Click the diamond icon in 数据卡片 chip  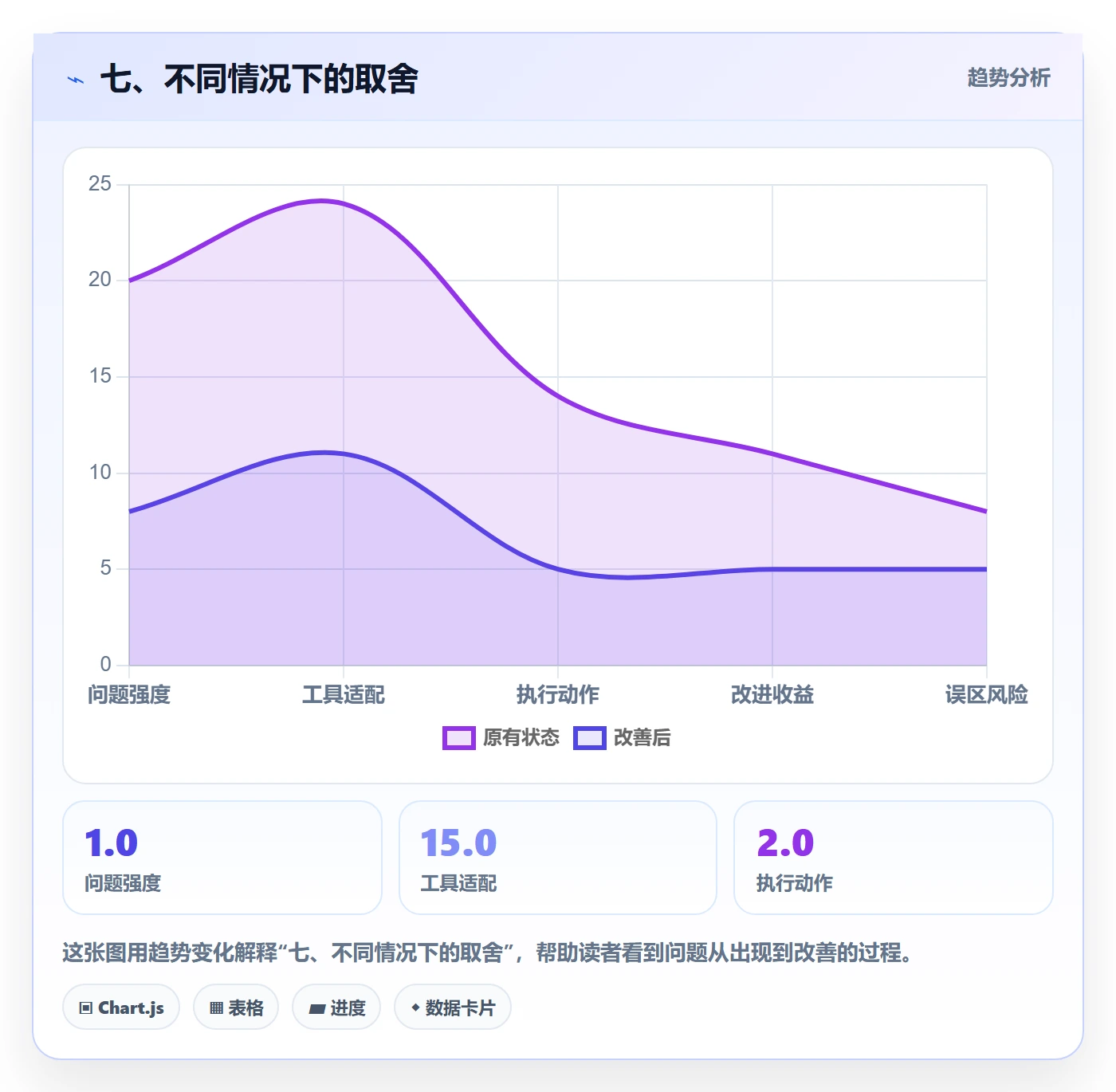pyautogui.click(x=415, y=1008)
